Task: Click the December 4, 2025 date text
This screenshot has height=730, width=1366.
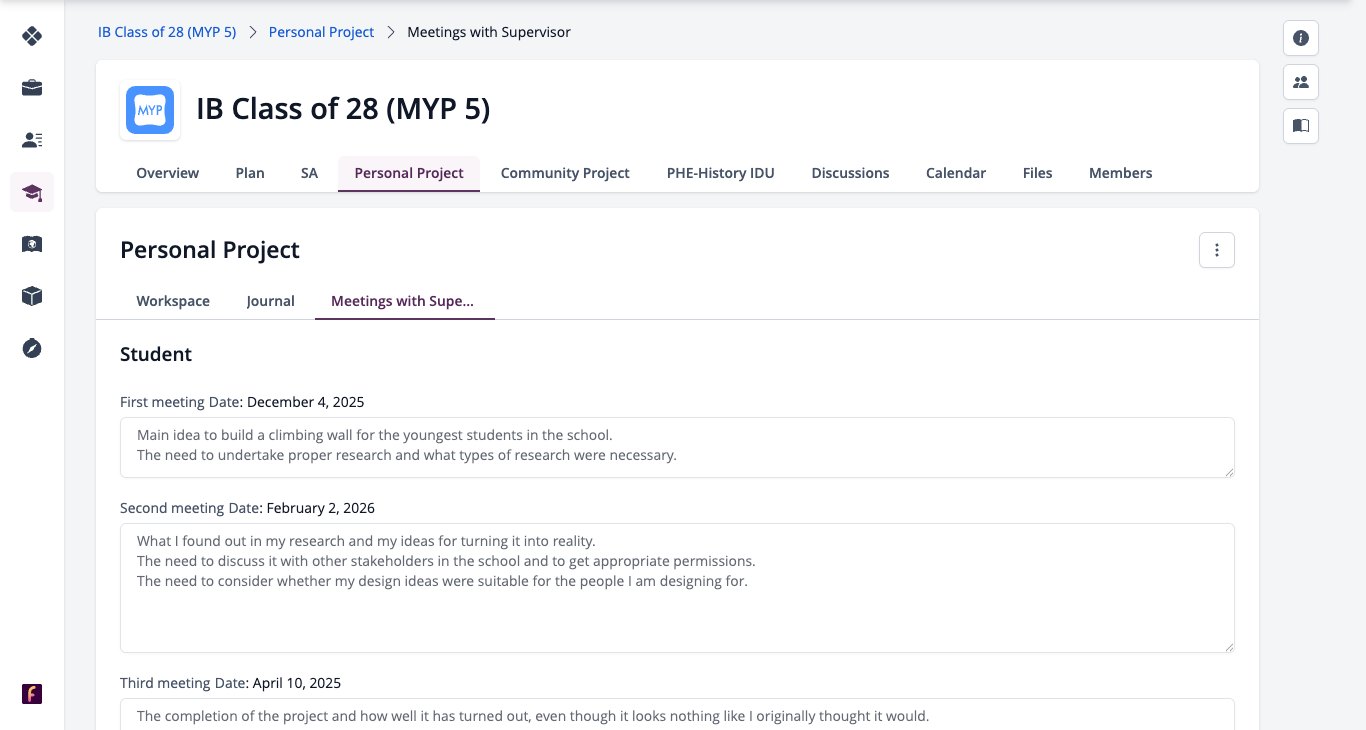Action: point(306,402)
